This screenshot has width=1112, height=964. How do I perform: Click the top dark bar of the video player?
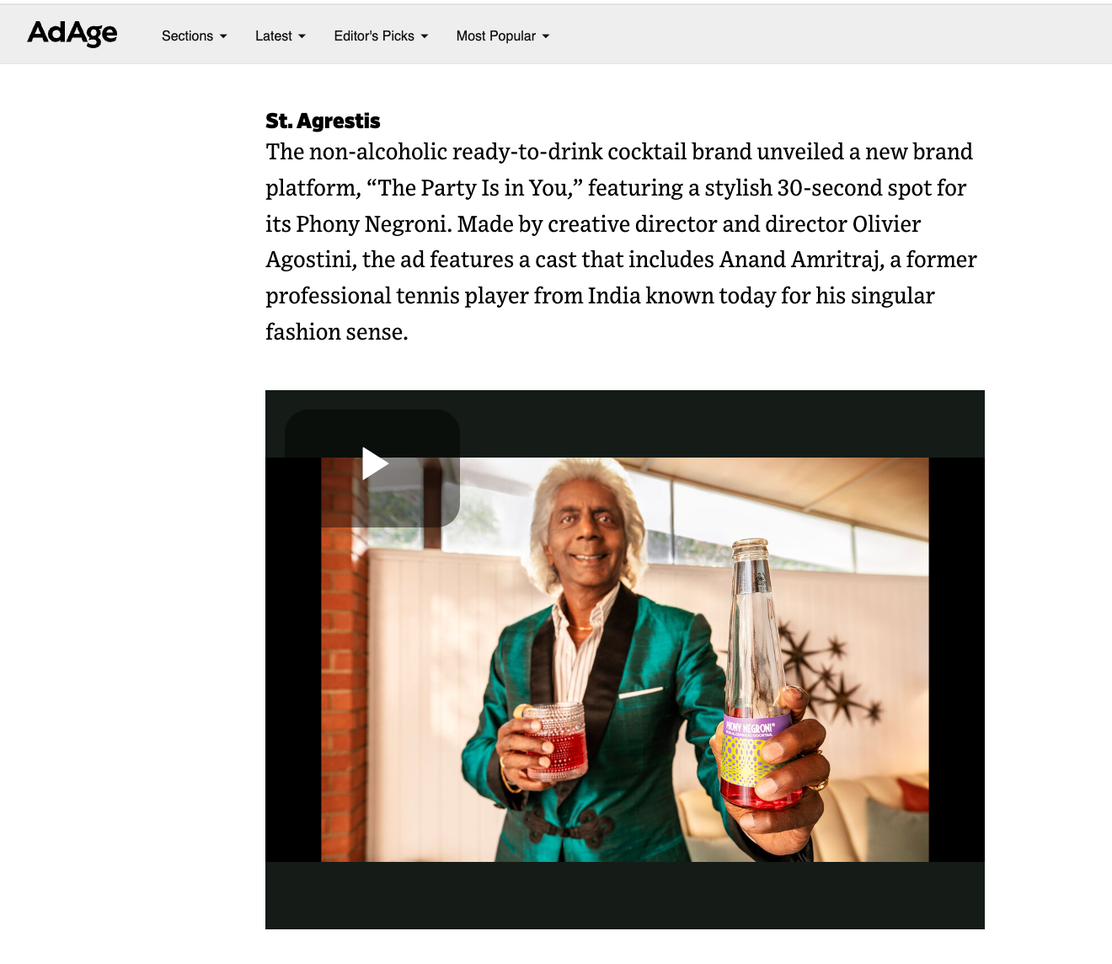(x=625, y=423)
